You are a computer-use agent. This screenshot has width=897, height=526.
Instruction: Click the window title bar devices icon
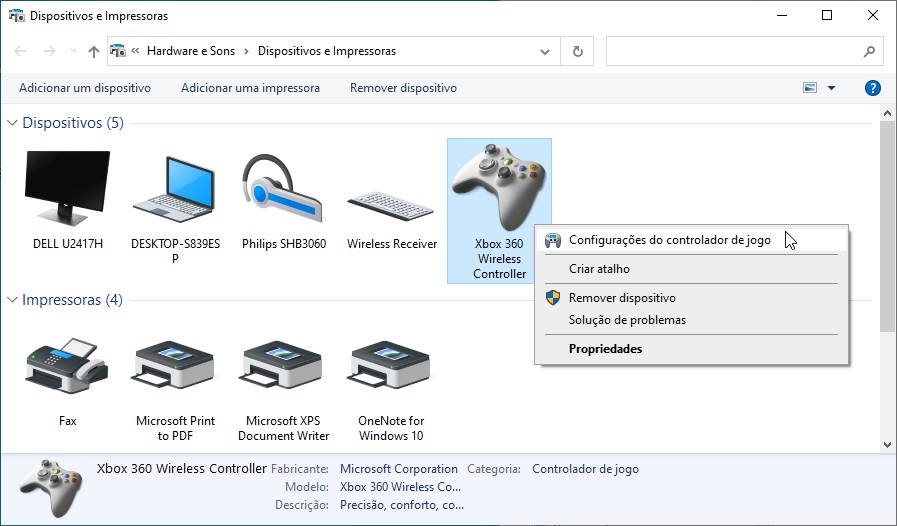click(17, 15)
